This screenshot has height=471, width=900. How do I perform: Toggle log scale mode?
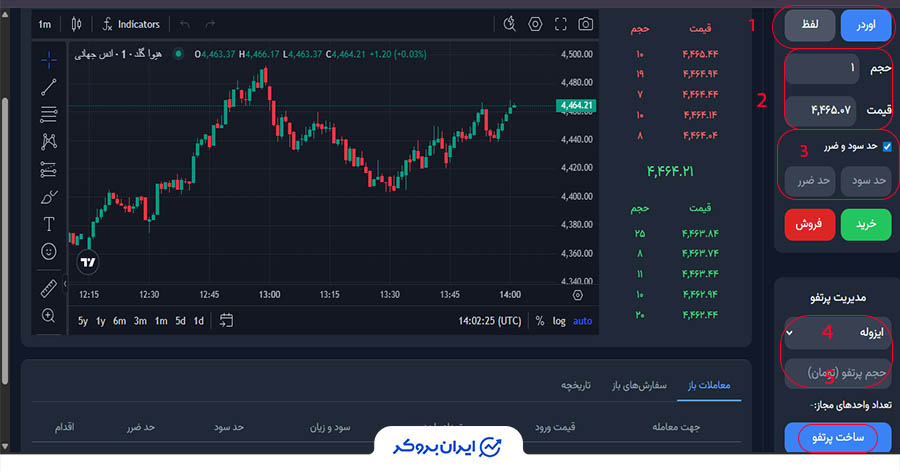tap(559, 321)
